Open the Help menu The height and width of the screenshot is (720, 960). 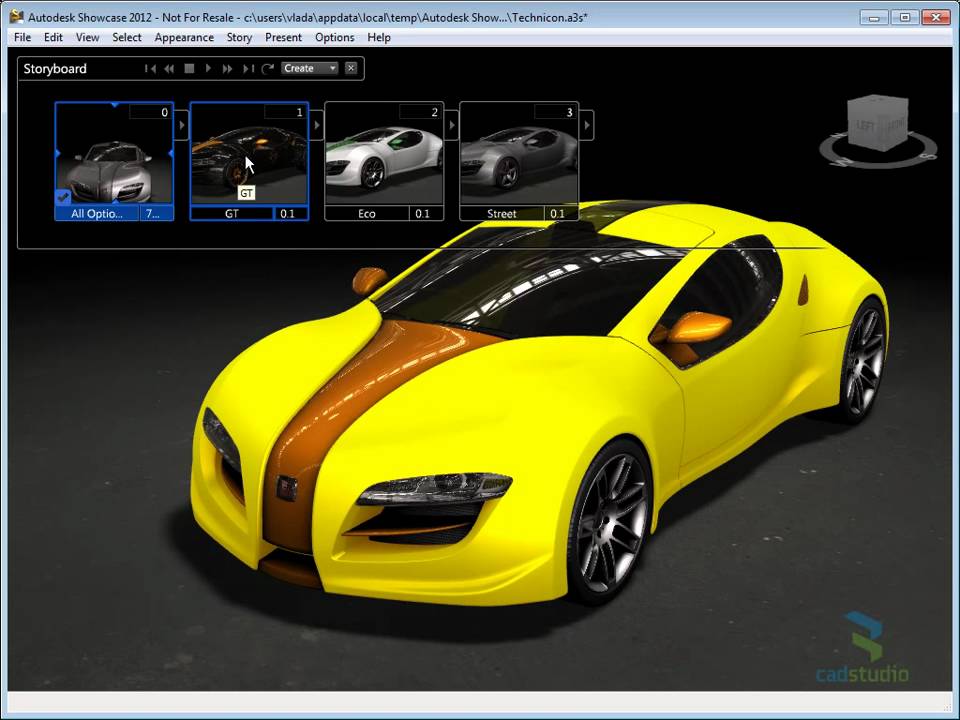[x=379, y=37]
